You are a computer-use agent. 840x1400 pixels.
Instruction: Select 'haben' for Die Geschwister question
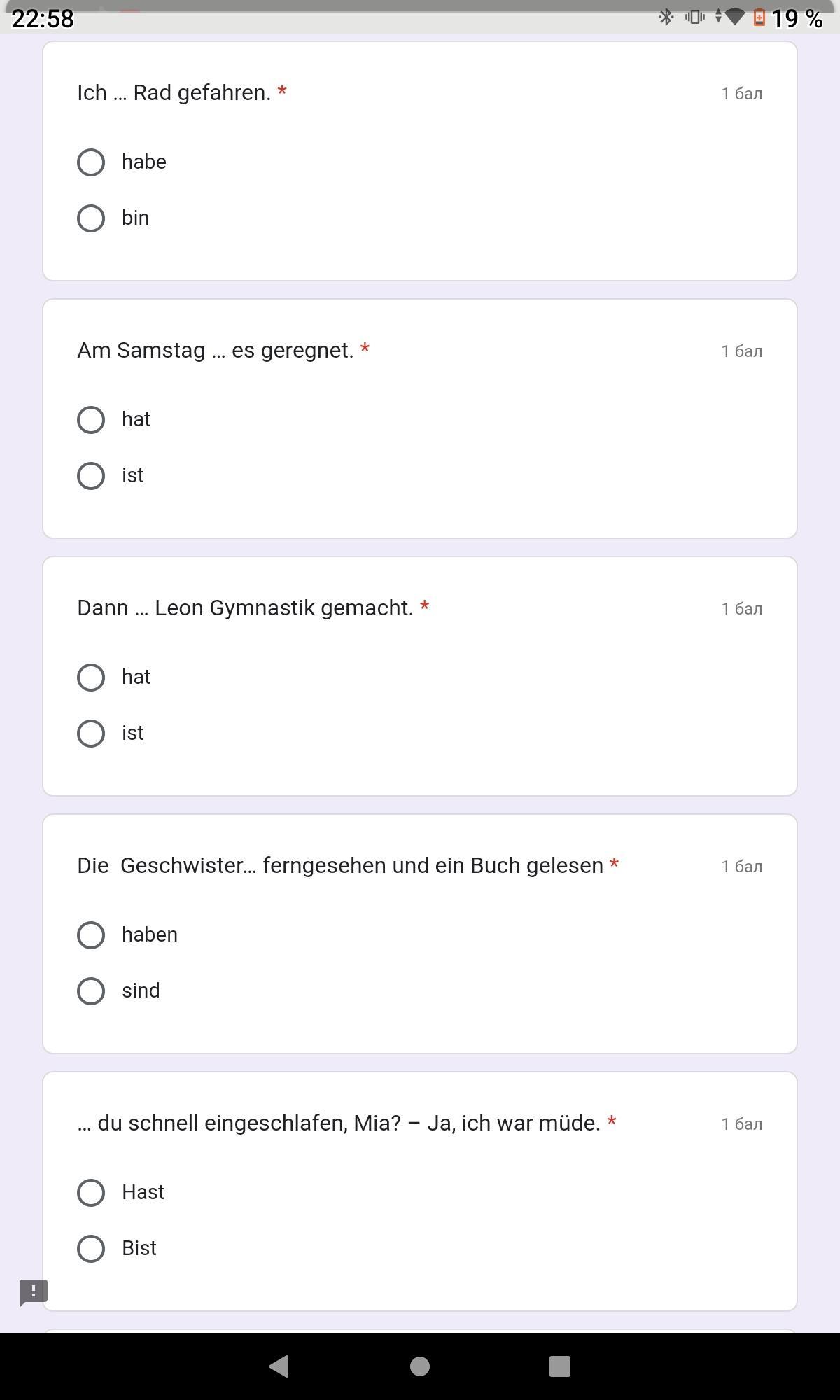91,935
